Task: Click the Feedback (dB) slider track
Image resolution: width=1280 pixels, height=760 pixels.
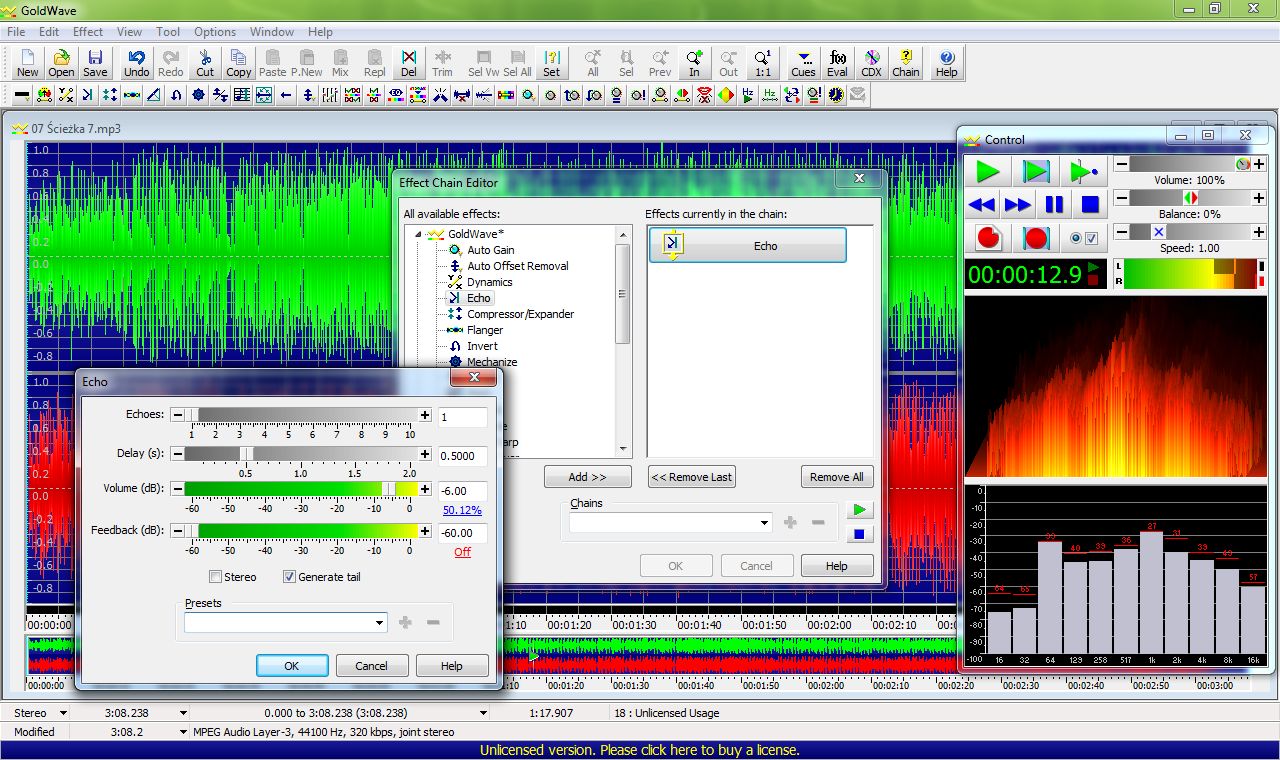Action: (x=301, y=531)
